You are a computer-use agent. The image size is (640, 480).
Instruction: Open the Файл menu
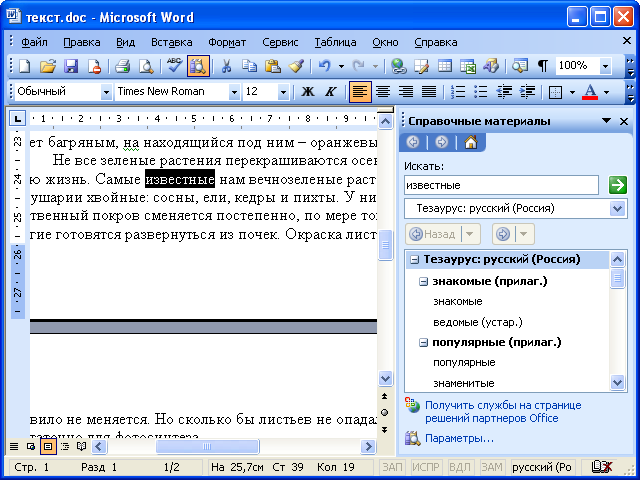tap(34, 42)
